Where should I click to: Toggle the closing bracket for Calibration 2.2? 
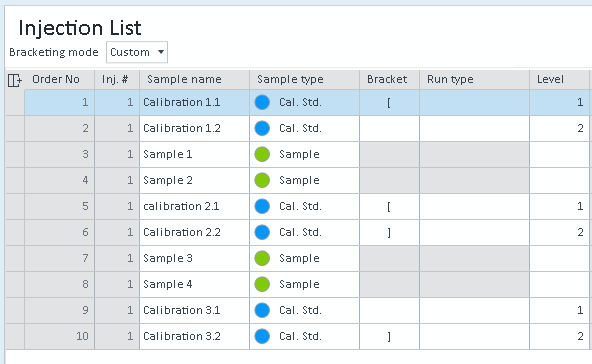click(x=389, y=232)
